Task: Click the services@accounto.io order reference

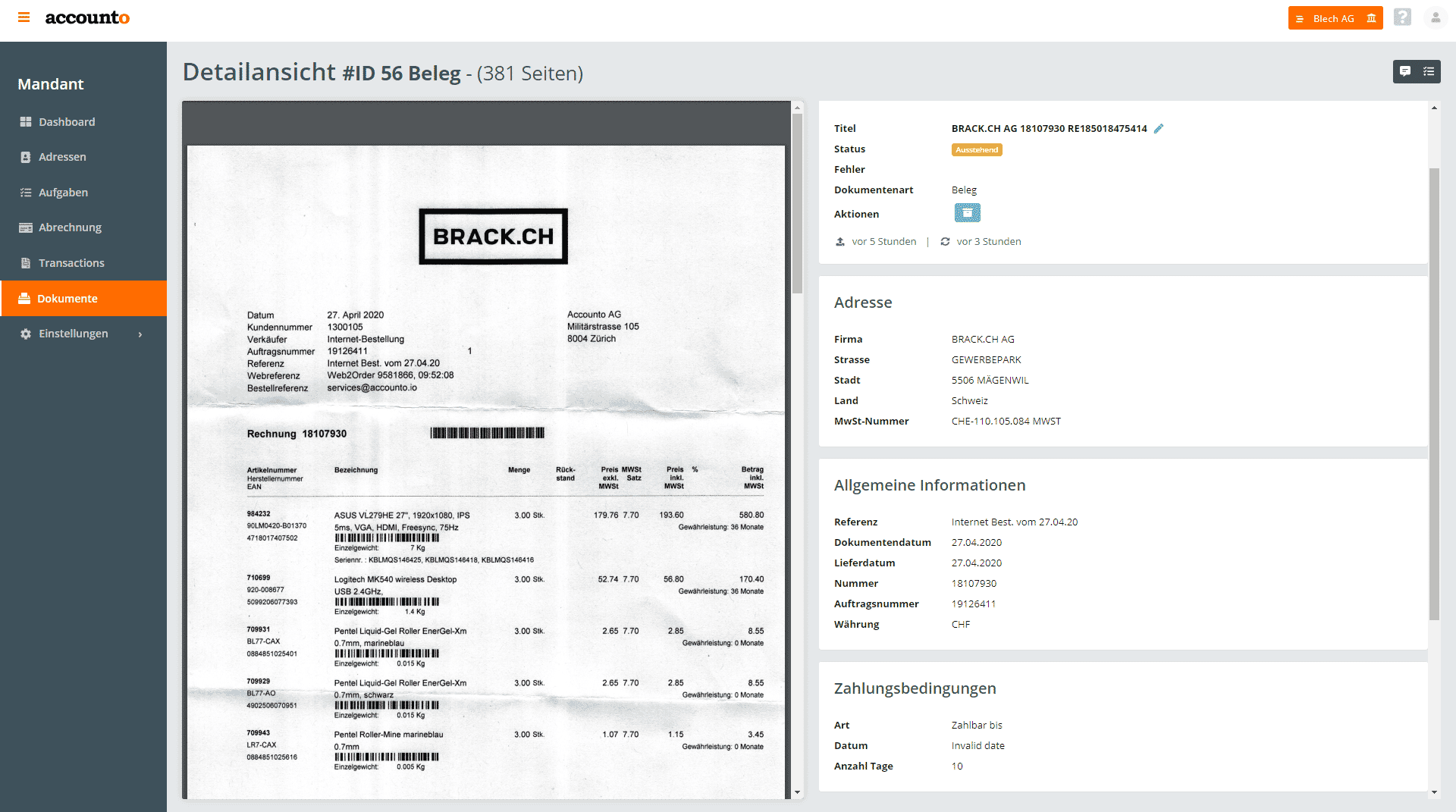Action: coord(372,388)
